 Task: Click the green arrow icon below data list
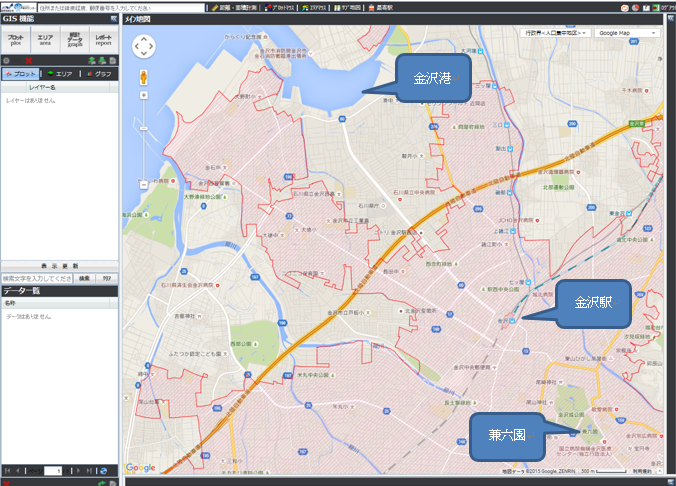pos(102,483)
